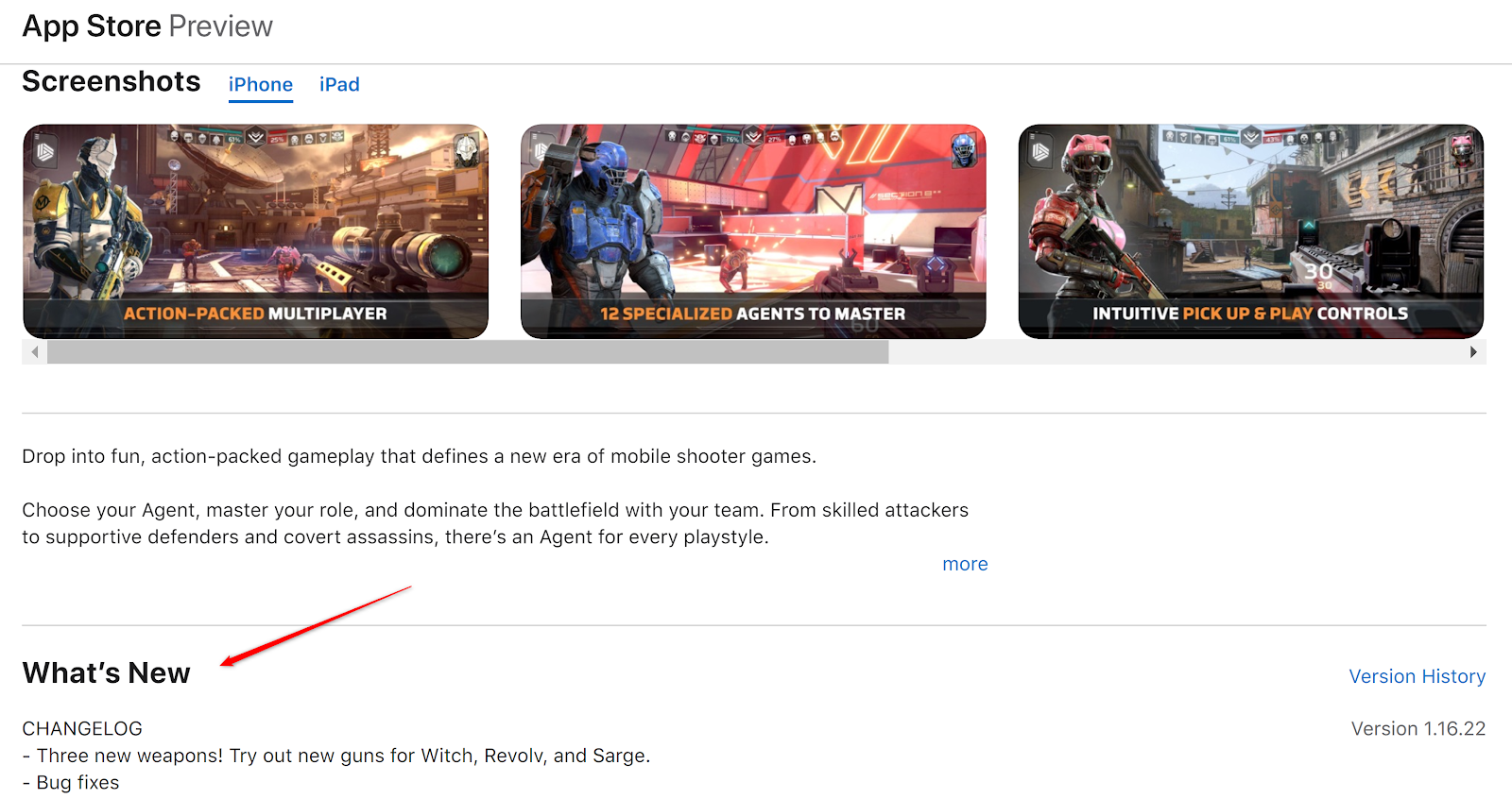Click the 'Three new weapons!' changelog line

(336, 756)
